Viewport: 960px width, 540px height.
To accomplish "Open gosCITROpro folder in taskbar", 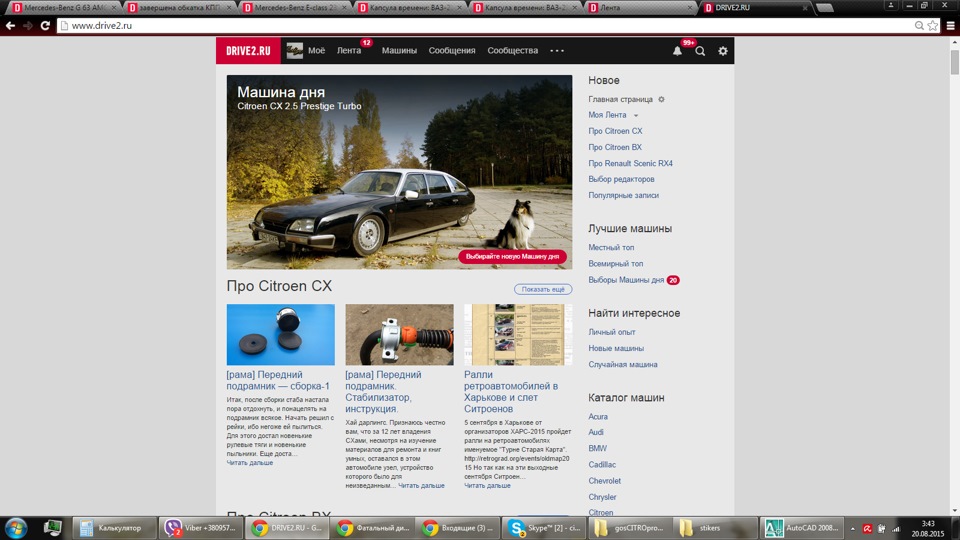I will pos(630,528).
